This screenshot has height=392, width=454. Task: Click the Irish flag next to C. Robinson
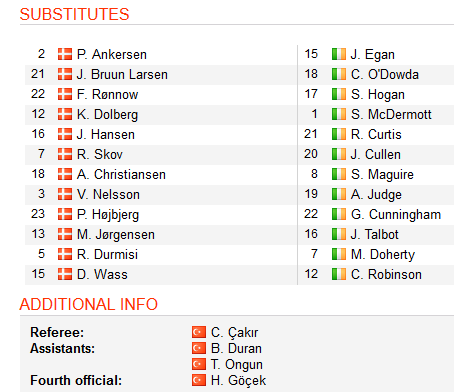[339, 274]
